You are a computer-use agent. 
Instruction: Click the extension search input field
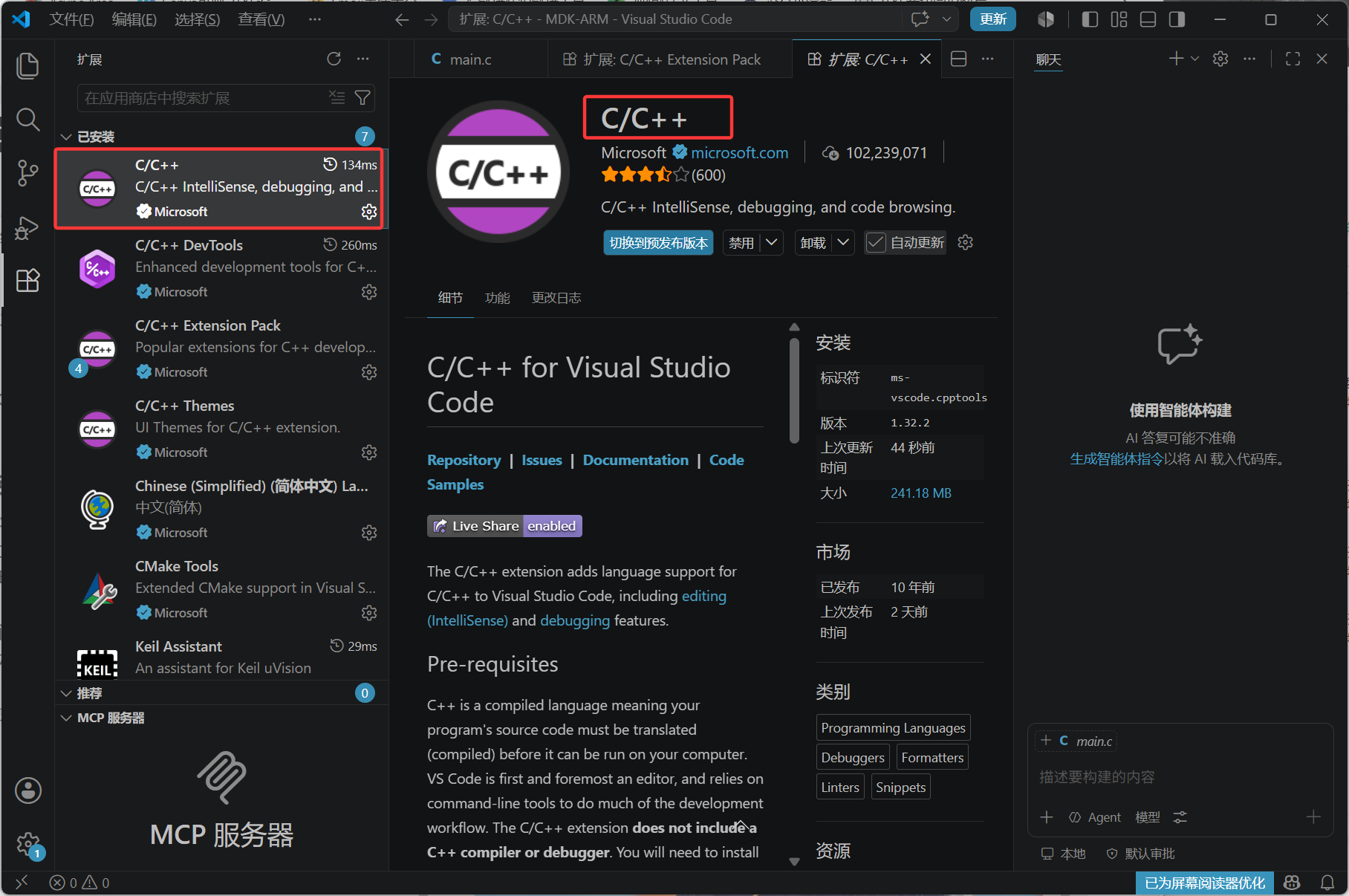click(226, 98)
